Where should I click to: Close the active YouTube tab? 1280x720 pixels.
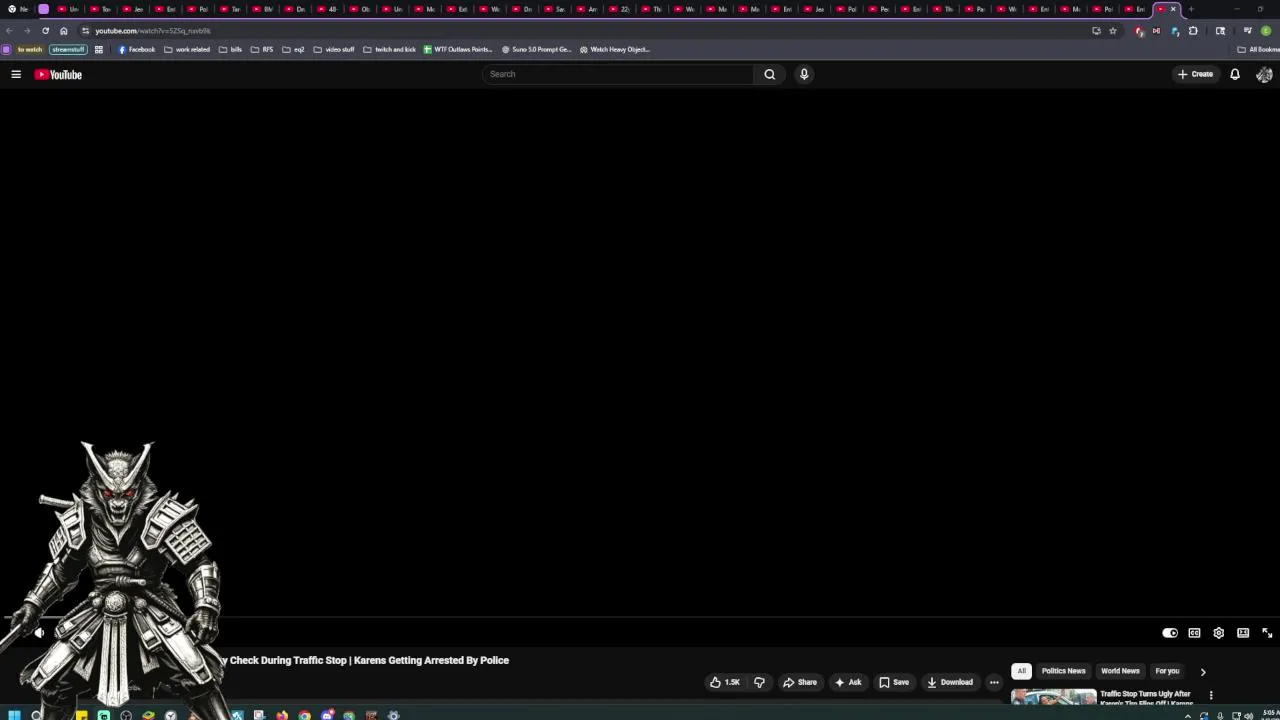point(1173,9)
